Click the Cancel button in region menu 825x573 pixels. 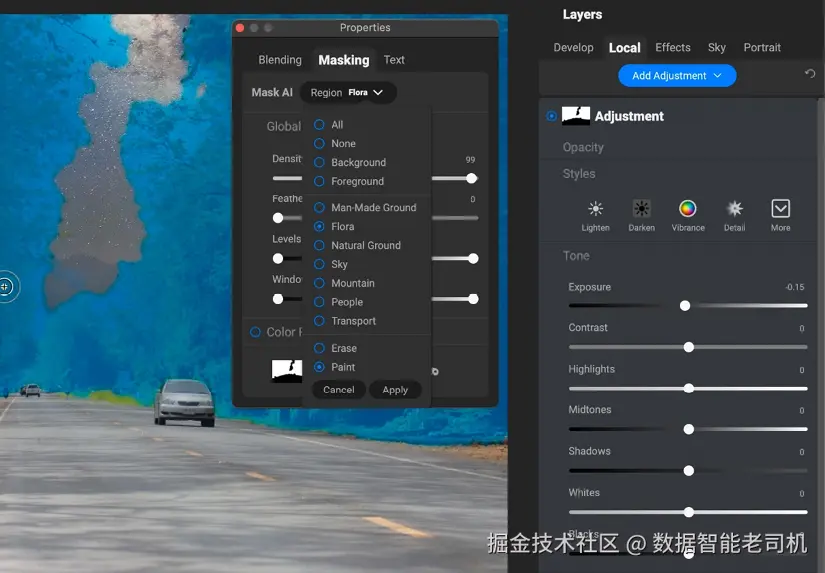(x=338, y=390)
